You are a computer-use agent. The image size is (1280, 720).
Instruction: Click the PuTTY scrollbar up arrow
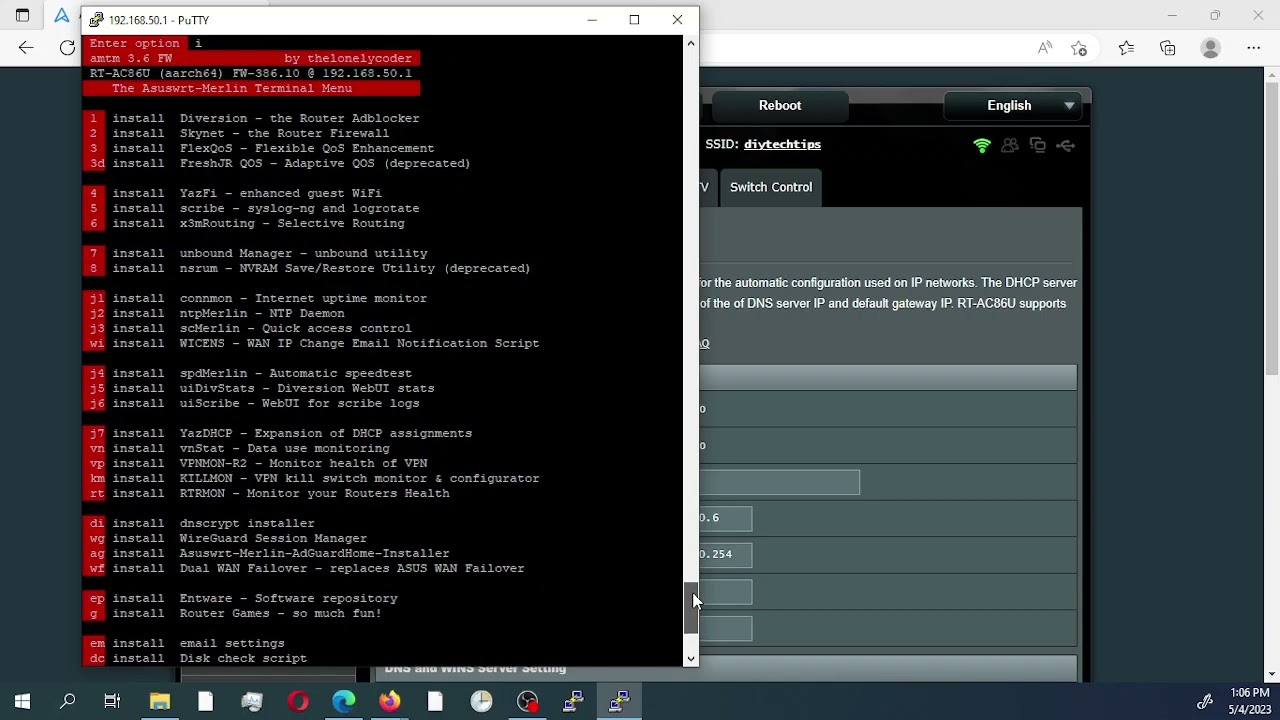point(690,44)
